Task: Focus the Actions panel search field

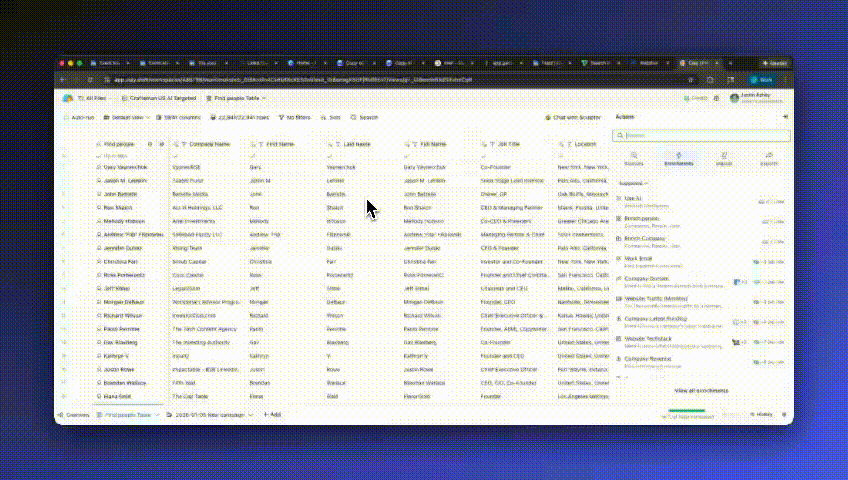Action: click(701, 136)
